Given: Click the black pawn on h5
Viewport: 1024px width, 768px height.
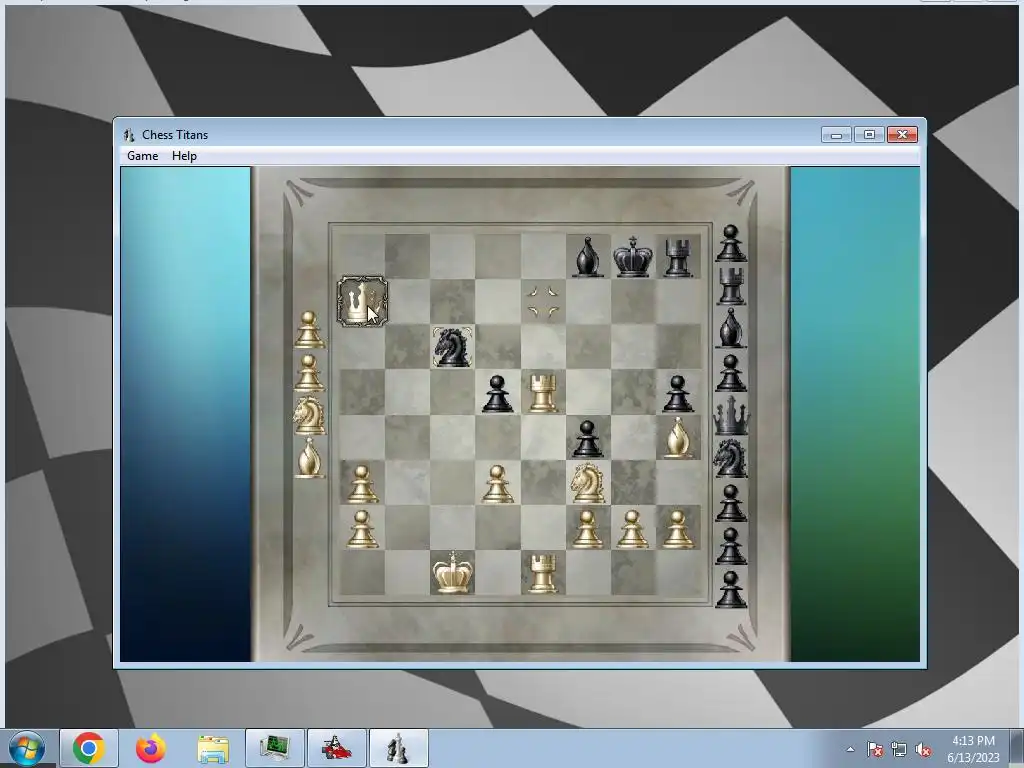Looking at the screenshot, I should (x=678, y=393).
